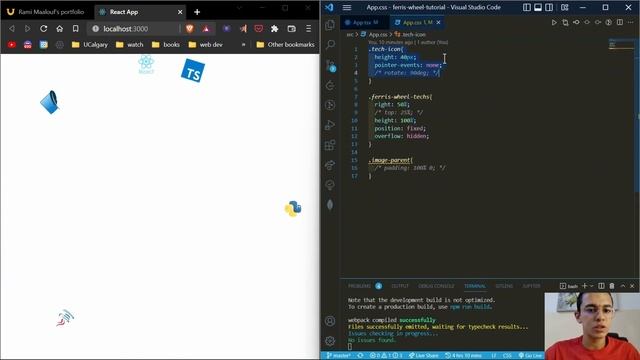
Task: Start Live Share from the status bar
Action: pos(424,356)
